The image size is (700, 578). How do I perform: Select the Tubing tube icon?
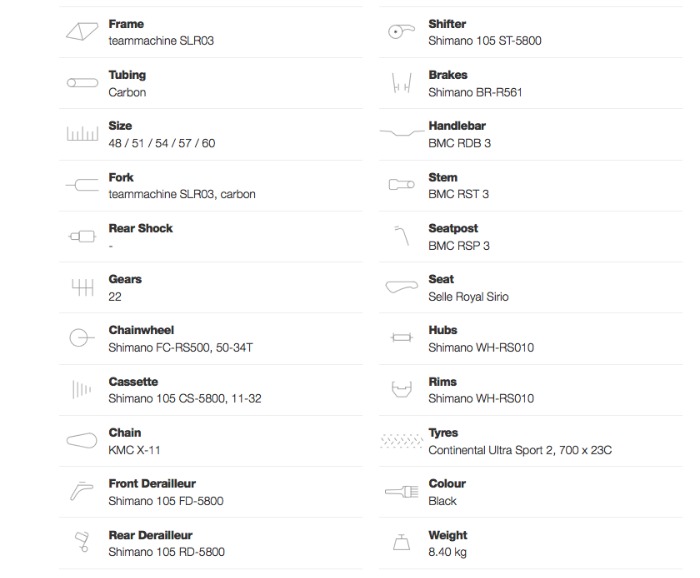pos(82,83)
